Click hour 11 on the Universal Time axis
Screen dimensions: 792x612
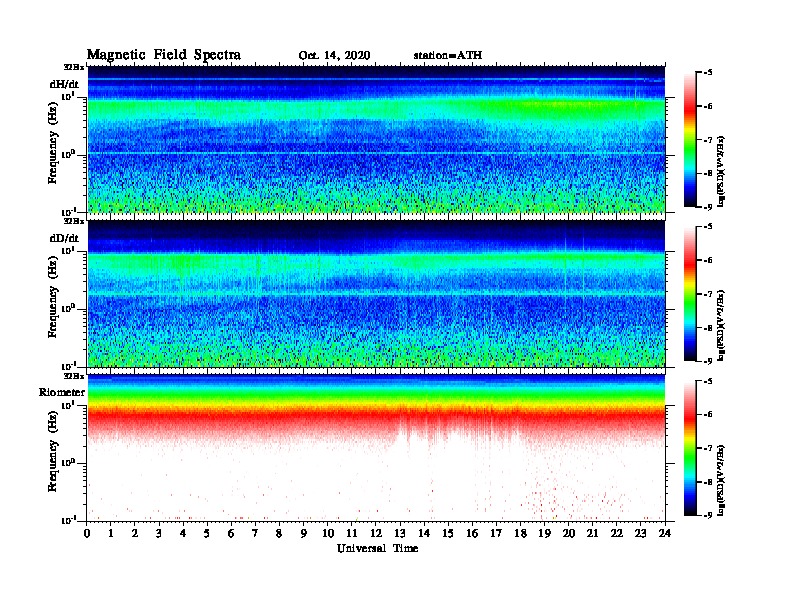(352, 534)
